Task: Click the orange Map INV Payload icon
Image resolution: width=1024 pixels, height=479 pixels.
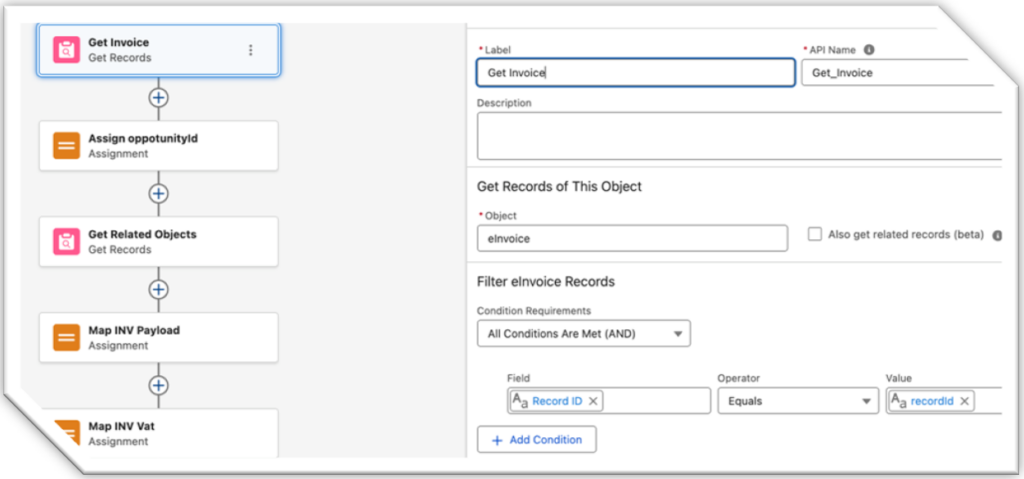Action: pos(66,338)
